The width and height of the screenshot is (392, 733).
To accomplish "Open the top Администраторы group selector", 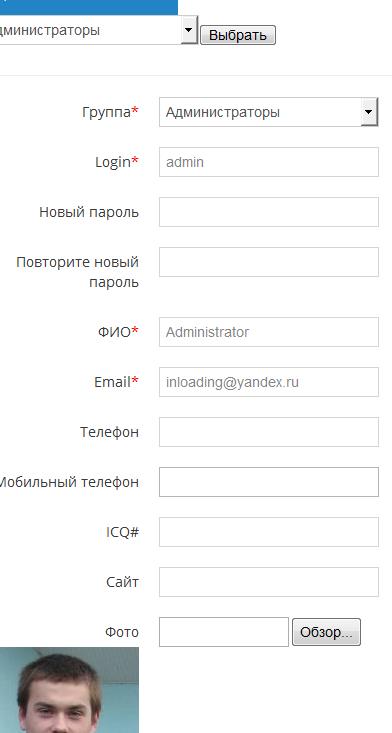I will tap(96, 30).
